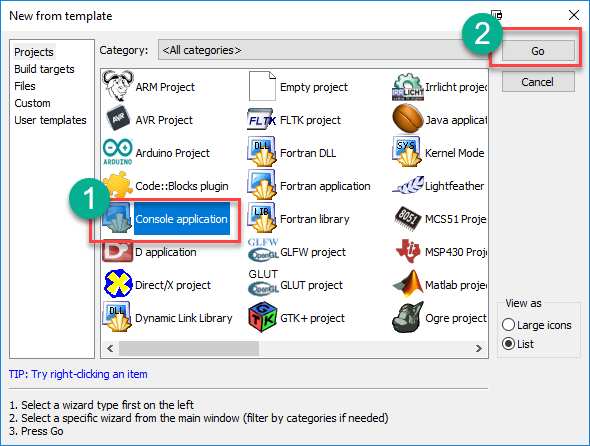Open the User templates section
Screen dimensions: 590x446
click(50, 120)
